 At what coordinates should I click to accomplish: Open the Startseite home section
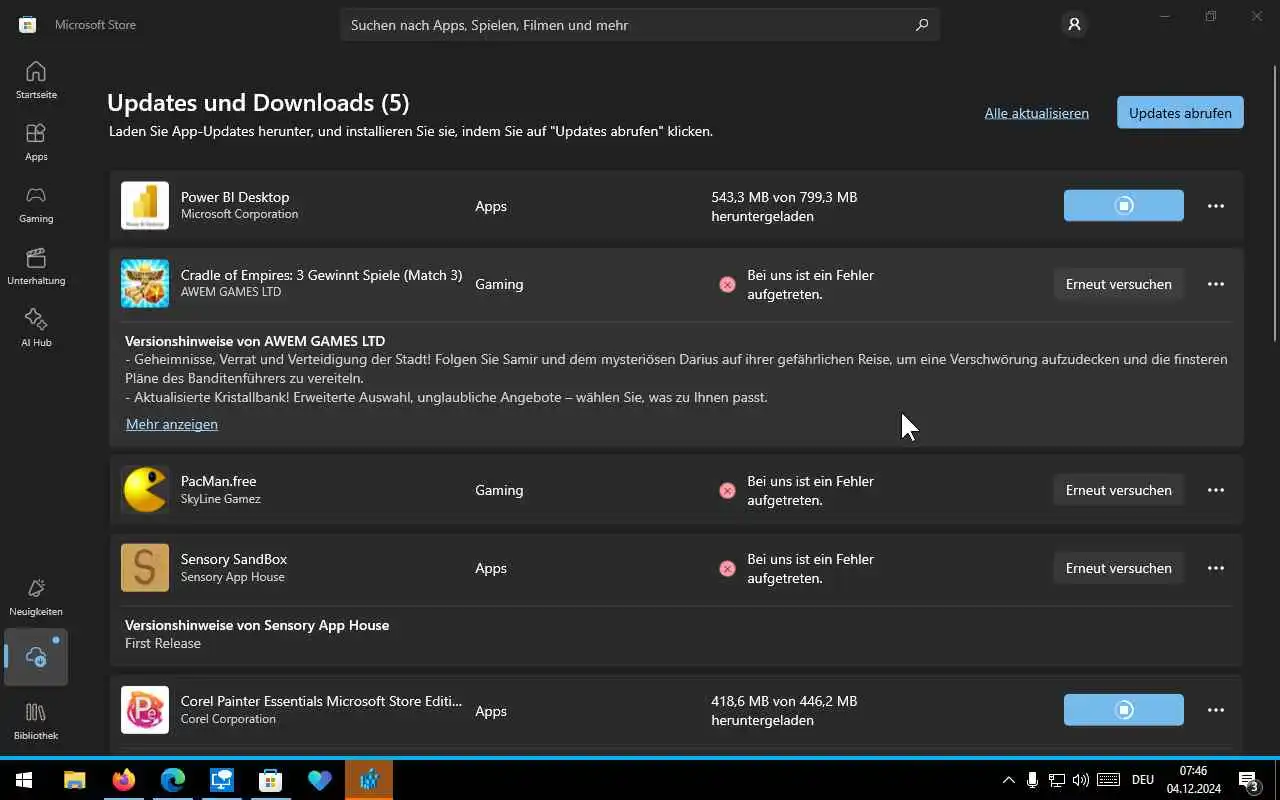click(x=36, y=80)
